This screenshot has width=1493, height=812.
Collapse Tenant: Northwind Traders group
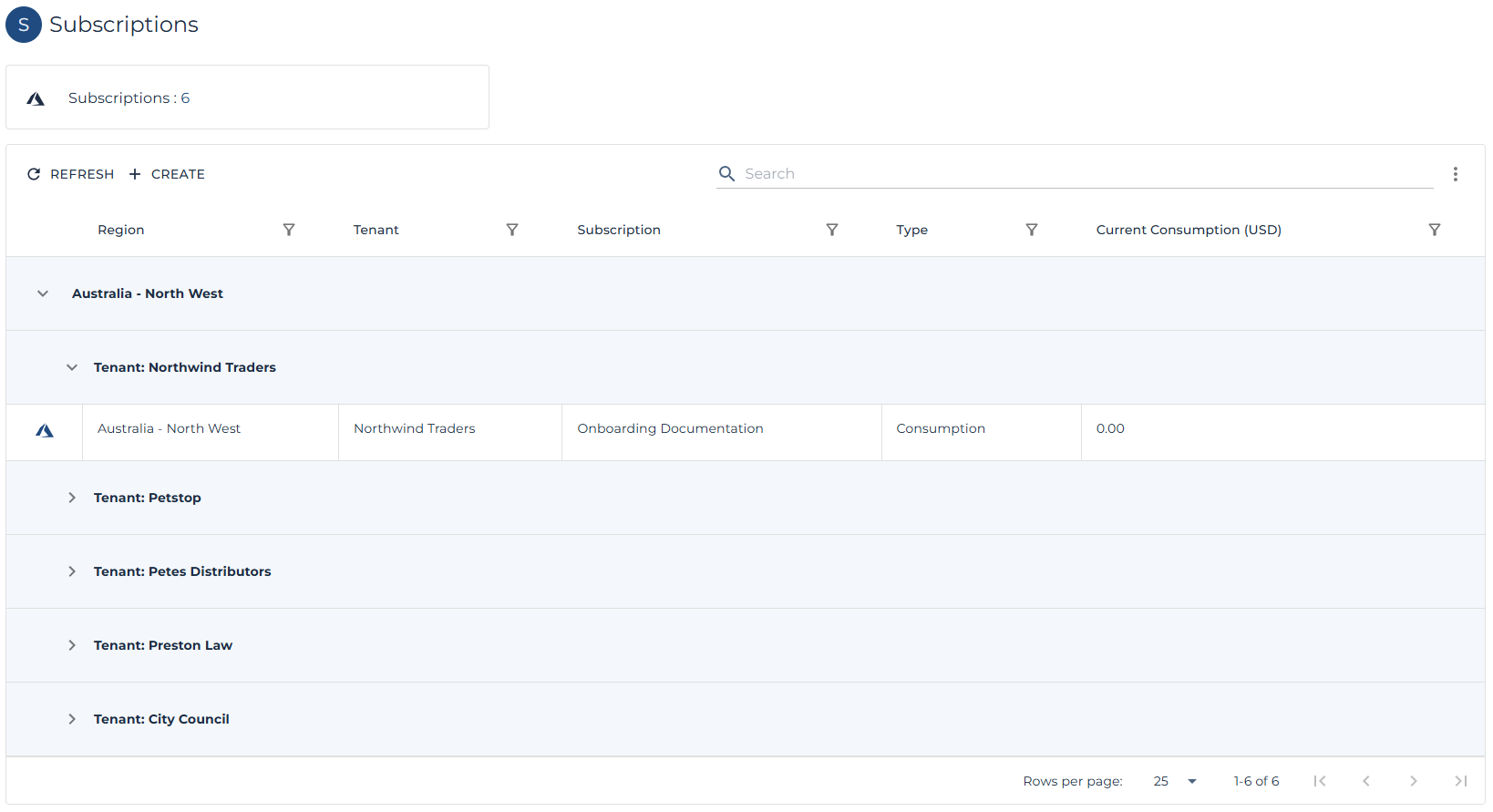pyautogui.click(x=72, y=367)
